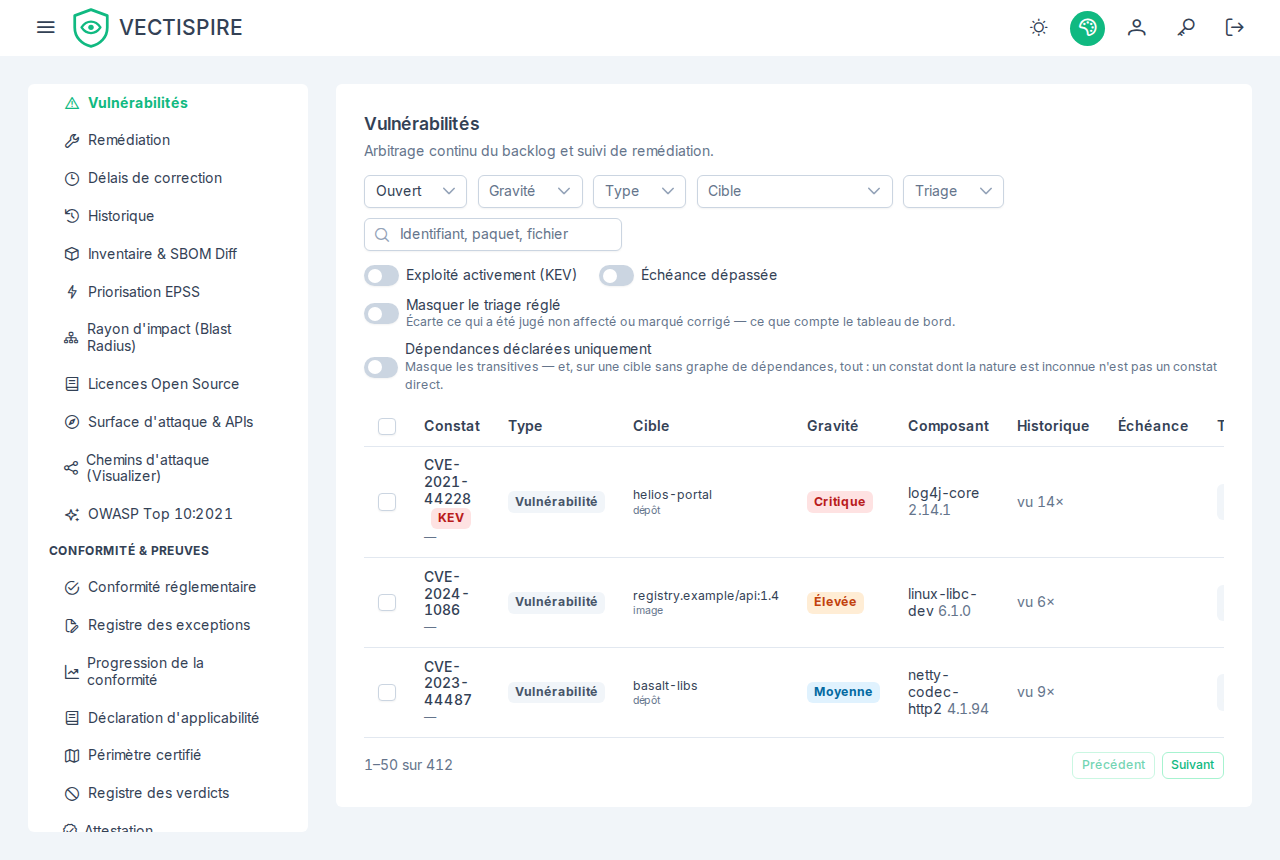Click the key icon in header

1186,27
